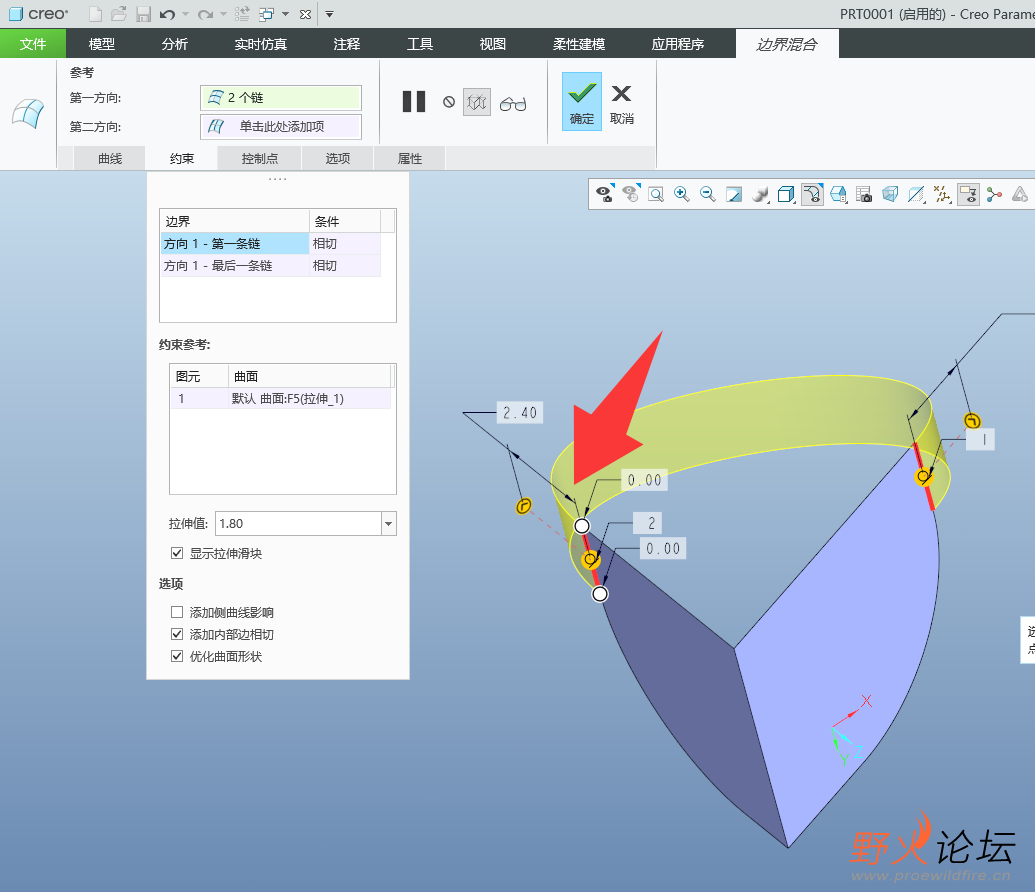Click the Redo arrow icon
The width and height of the screenshot is (1035, 892).
205,14
